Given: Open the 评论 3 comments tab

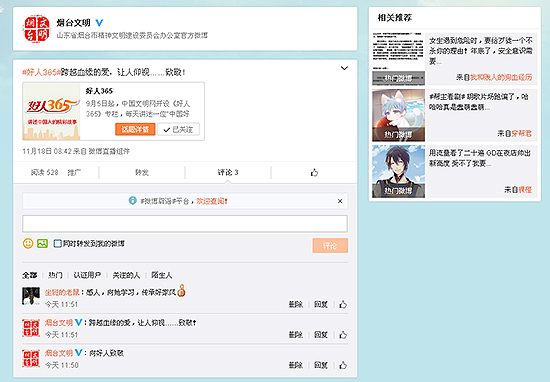Looking at the screenshot, I should (228, 172).
